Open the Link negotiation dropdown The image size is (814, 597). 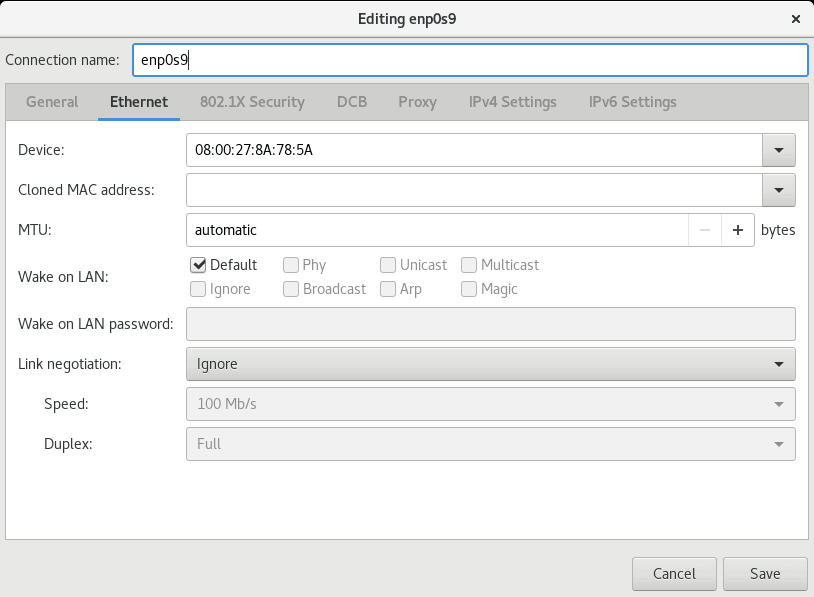490,364
